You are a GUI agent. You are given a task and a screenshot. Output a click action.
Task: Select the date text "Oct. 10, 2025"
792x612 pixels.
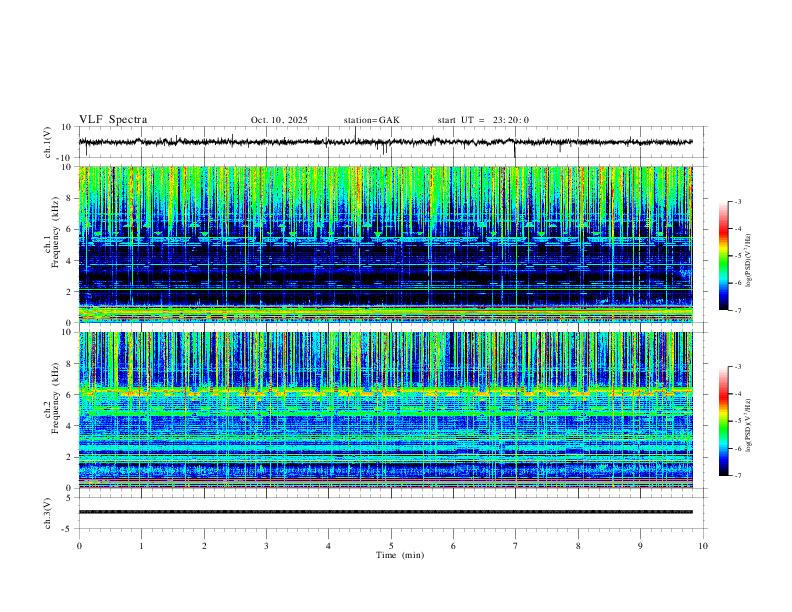tap(279, 120)
